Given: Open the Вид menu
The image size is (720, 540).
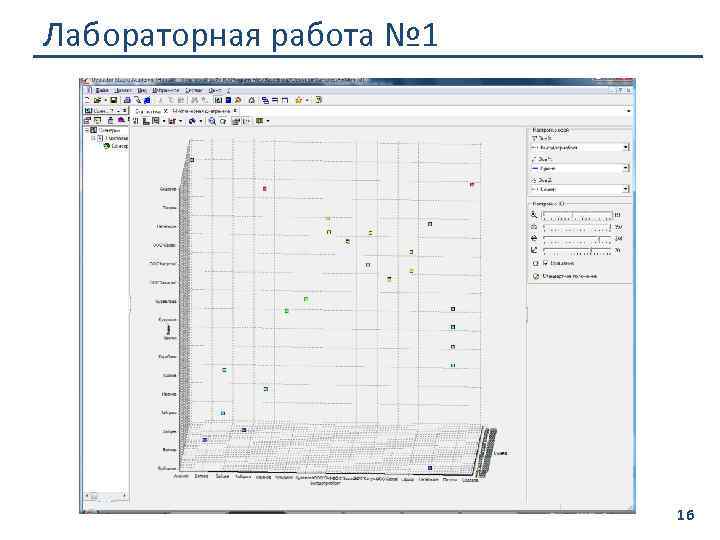Looking at the screenshot, I should click(x=142, y=90).
